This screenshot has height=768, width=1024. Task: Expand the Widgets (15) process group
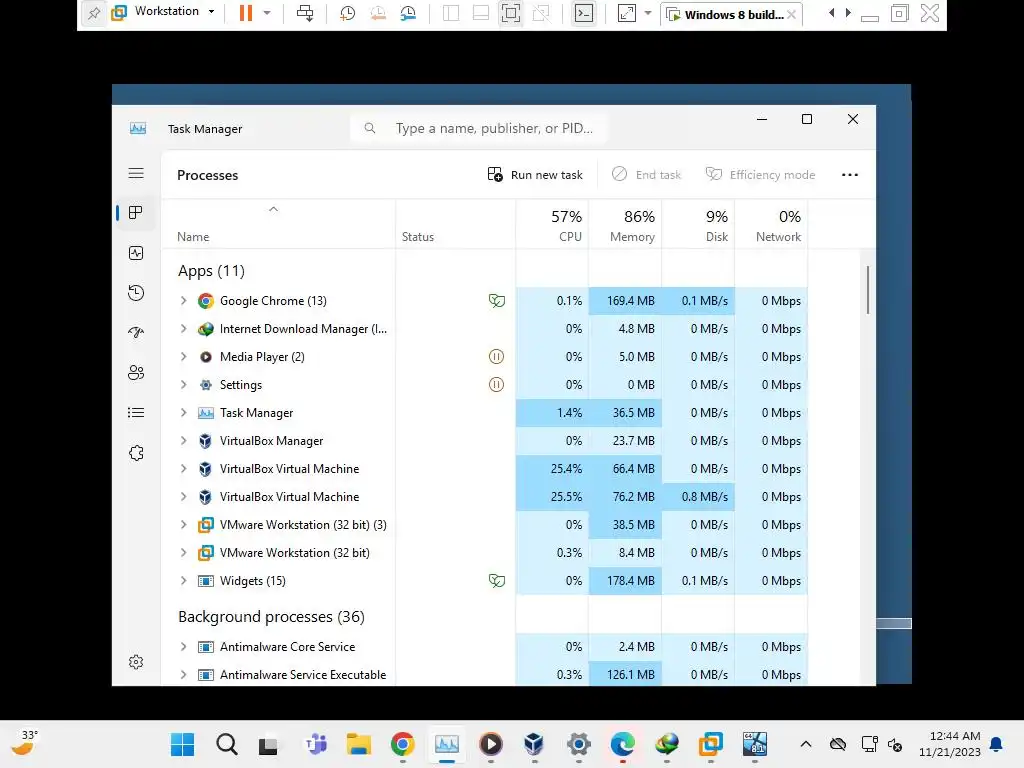click(184, 581)
